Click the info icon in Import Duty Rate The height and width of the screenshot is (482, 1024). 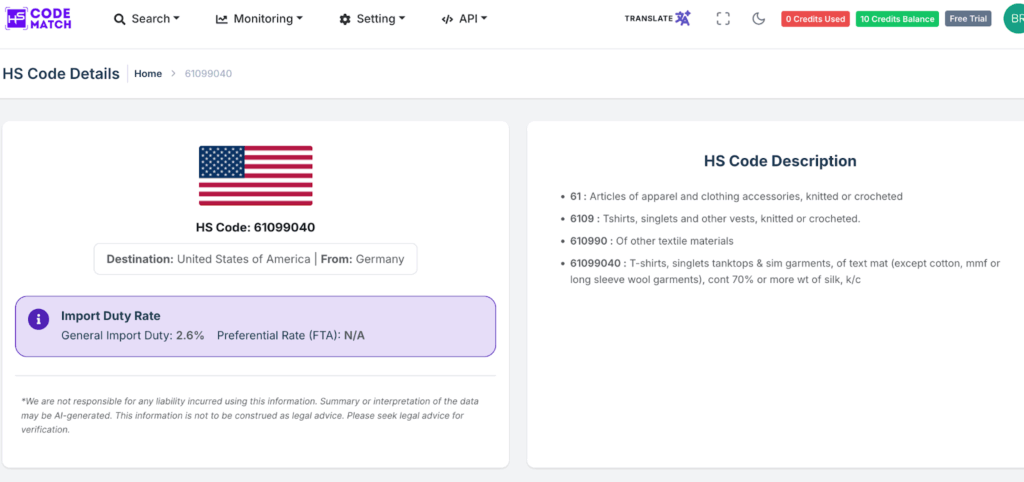(38, 320)
